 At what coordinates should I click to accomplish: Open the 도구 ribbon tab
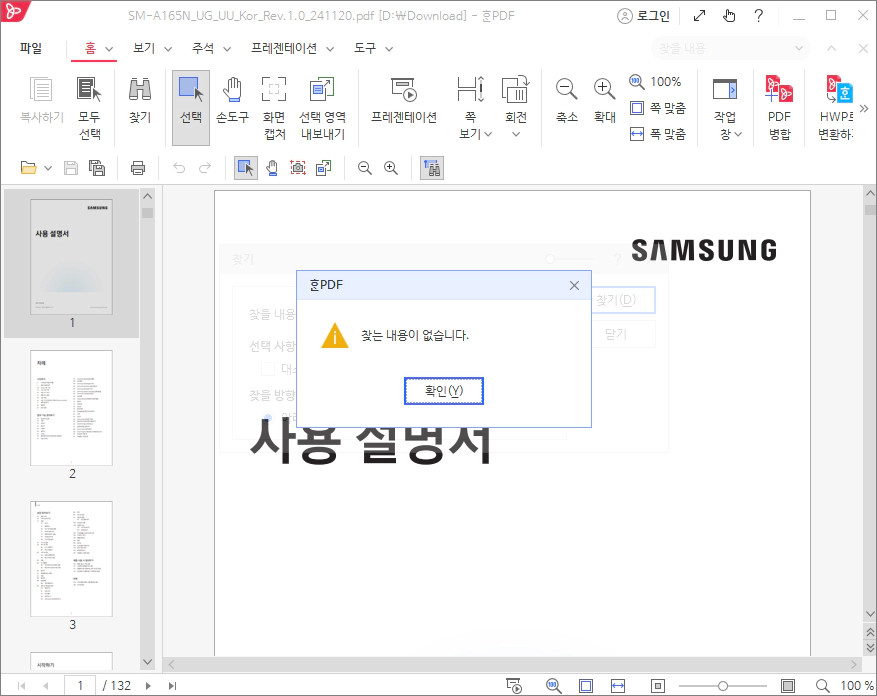tap(365, 49)
